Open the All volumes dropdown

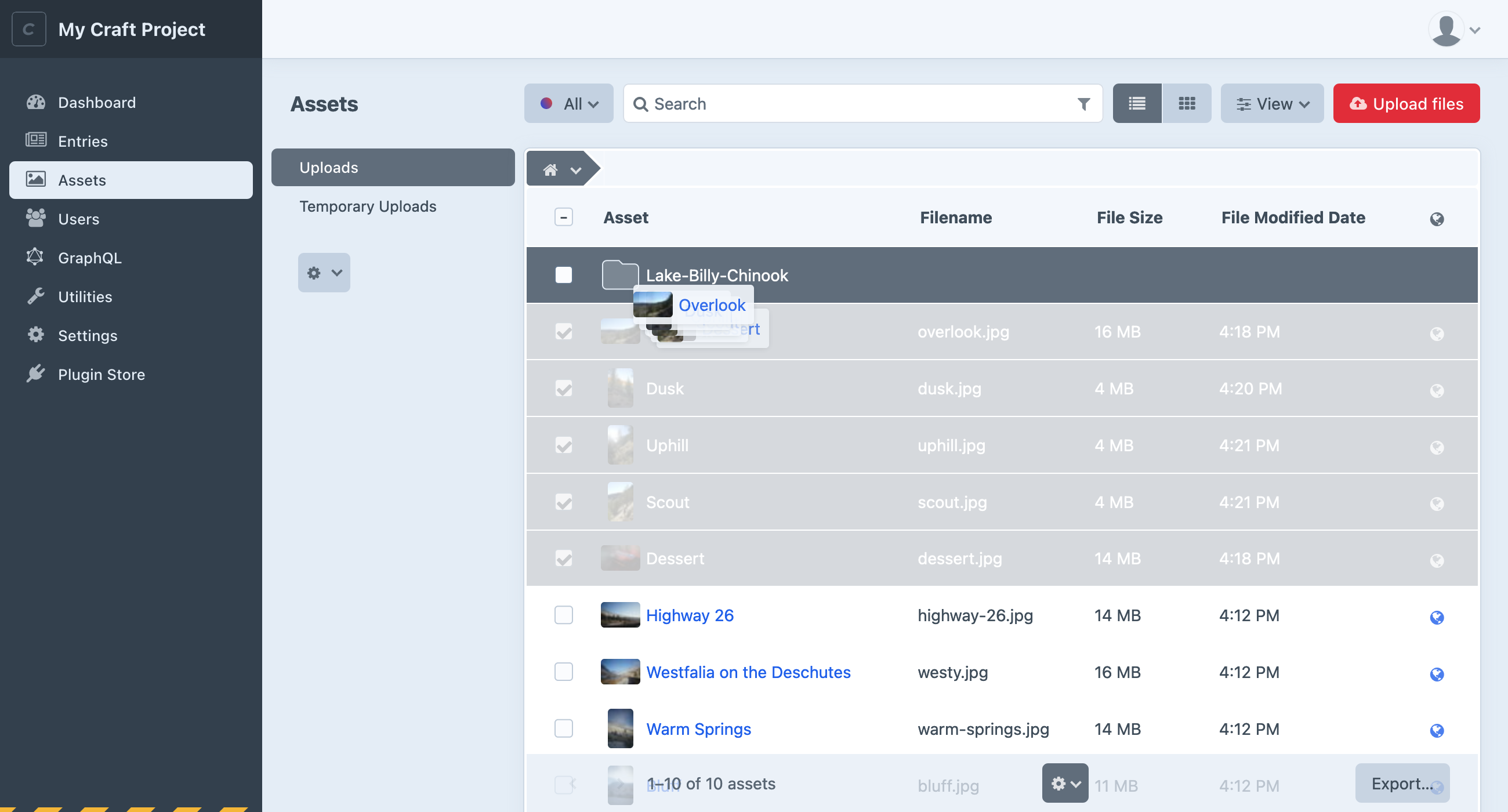point(568,103)
